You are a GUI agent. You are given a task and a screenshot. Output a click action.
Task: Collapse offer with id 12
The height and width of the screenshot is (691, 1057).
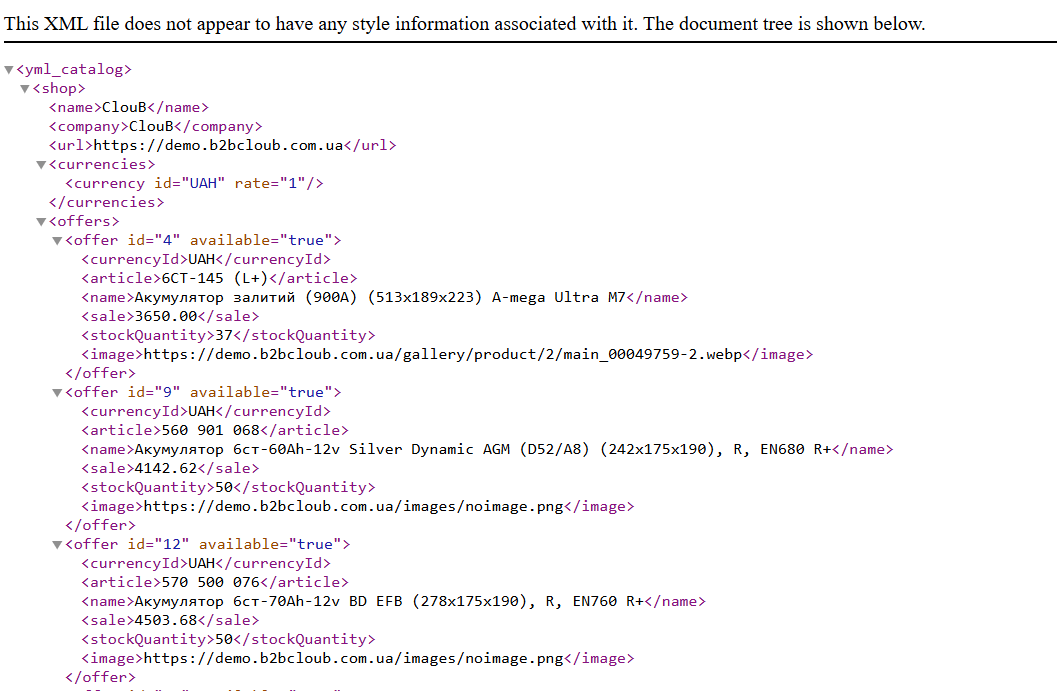click(x=57, y=545)
